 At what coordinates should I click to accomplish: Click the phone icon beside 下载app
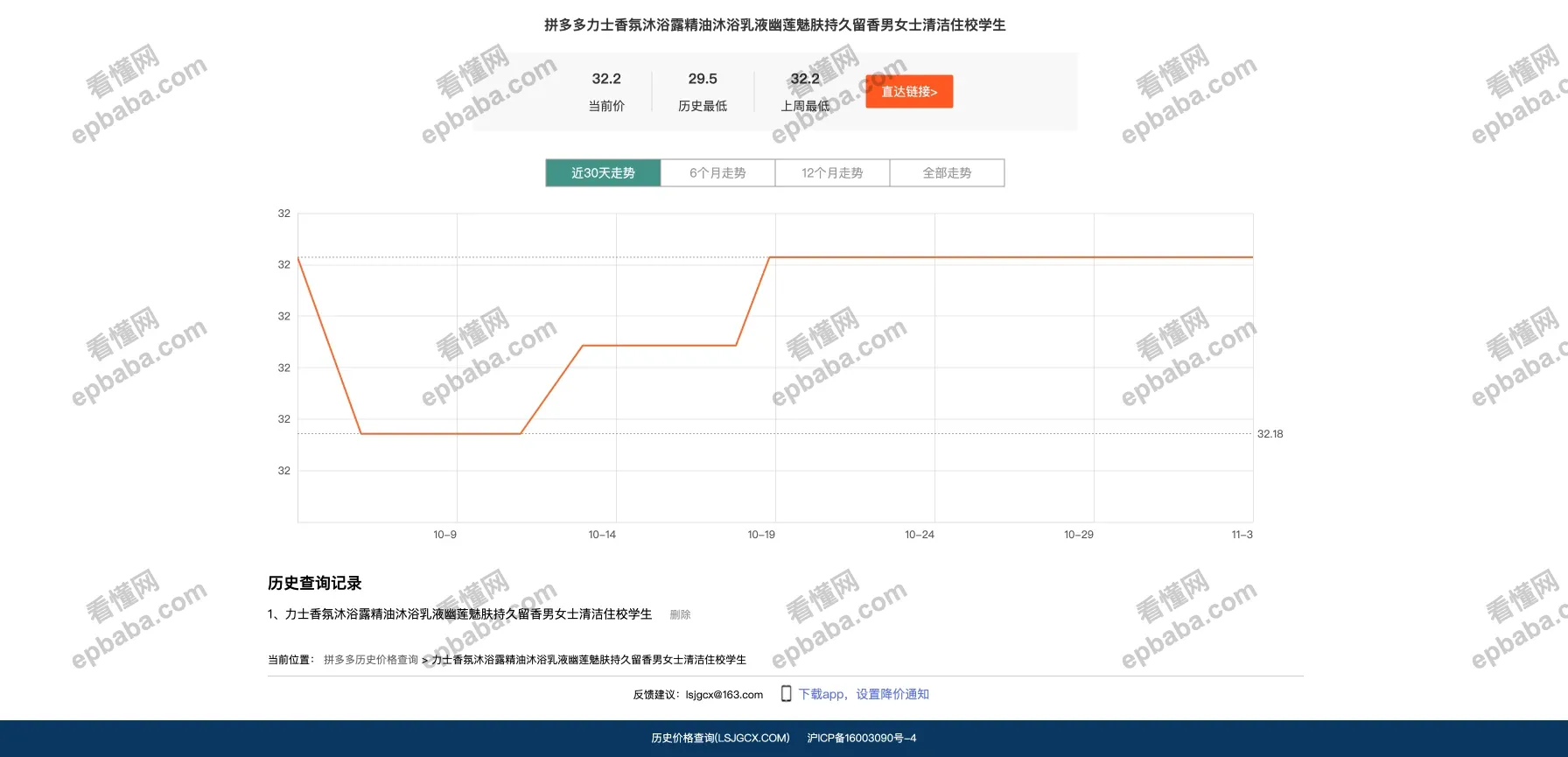[x=786, y=694]
